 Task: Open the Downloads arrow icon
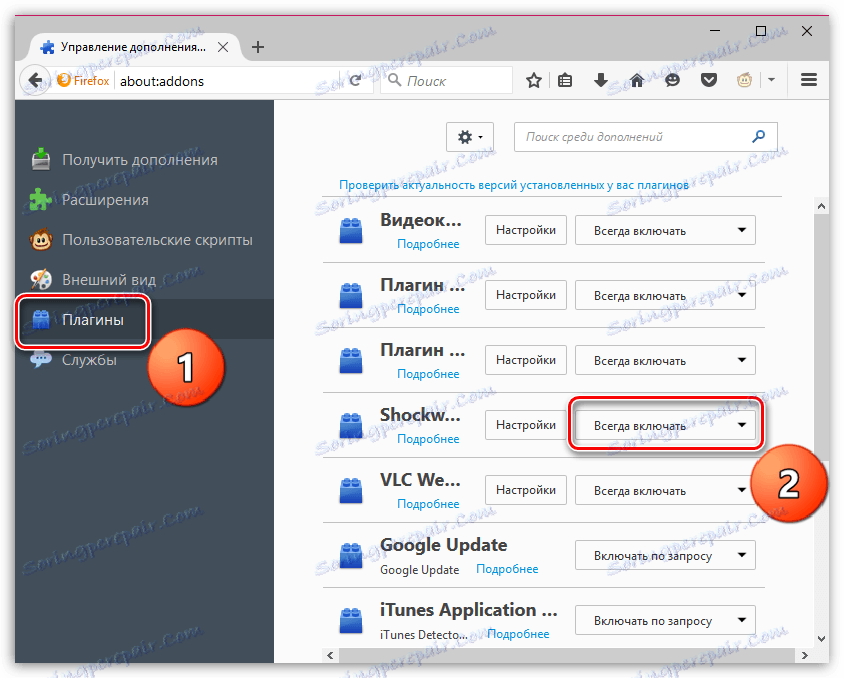601,79
